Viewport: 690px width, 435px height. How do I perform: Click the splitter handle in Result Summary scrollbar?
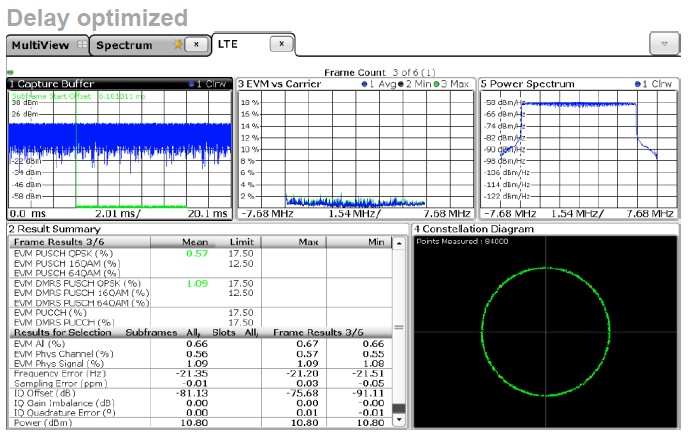tap(400, 327)
